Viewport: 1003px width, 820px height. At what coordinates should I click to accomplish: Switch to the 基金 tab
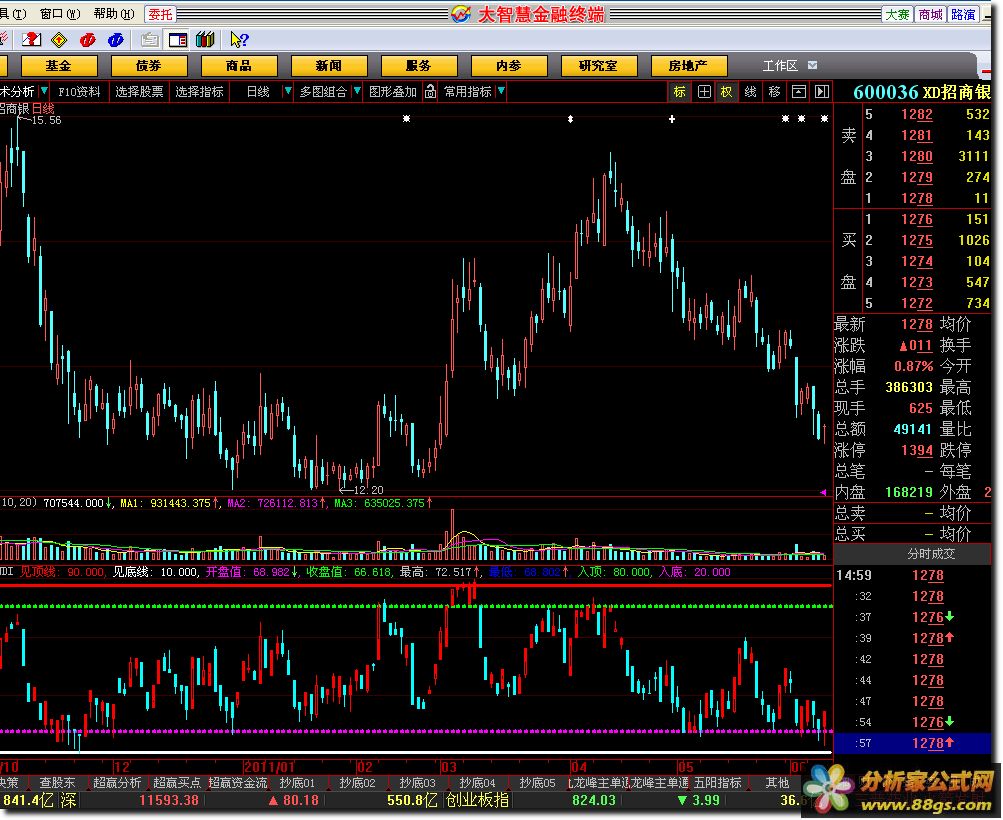pyautogui.click(x=59, y=65)
